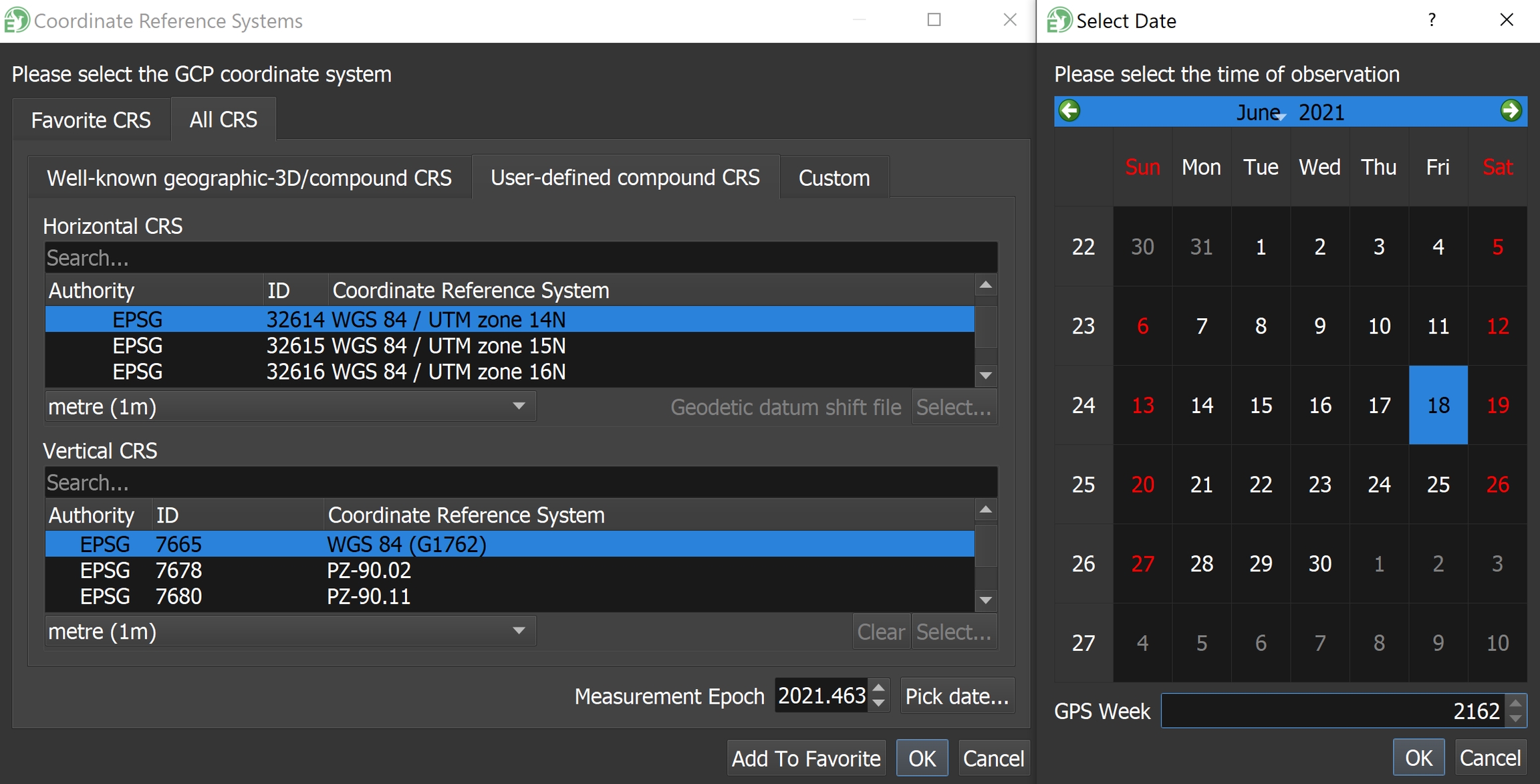Click the Pick date... button
This screenshot has height=784, width=1540.
pyautogui.click(x=956, y=696)
